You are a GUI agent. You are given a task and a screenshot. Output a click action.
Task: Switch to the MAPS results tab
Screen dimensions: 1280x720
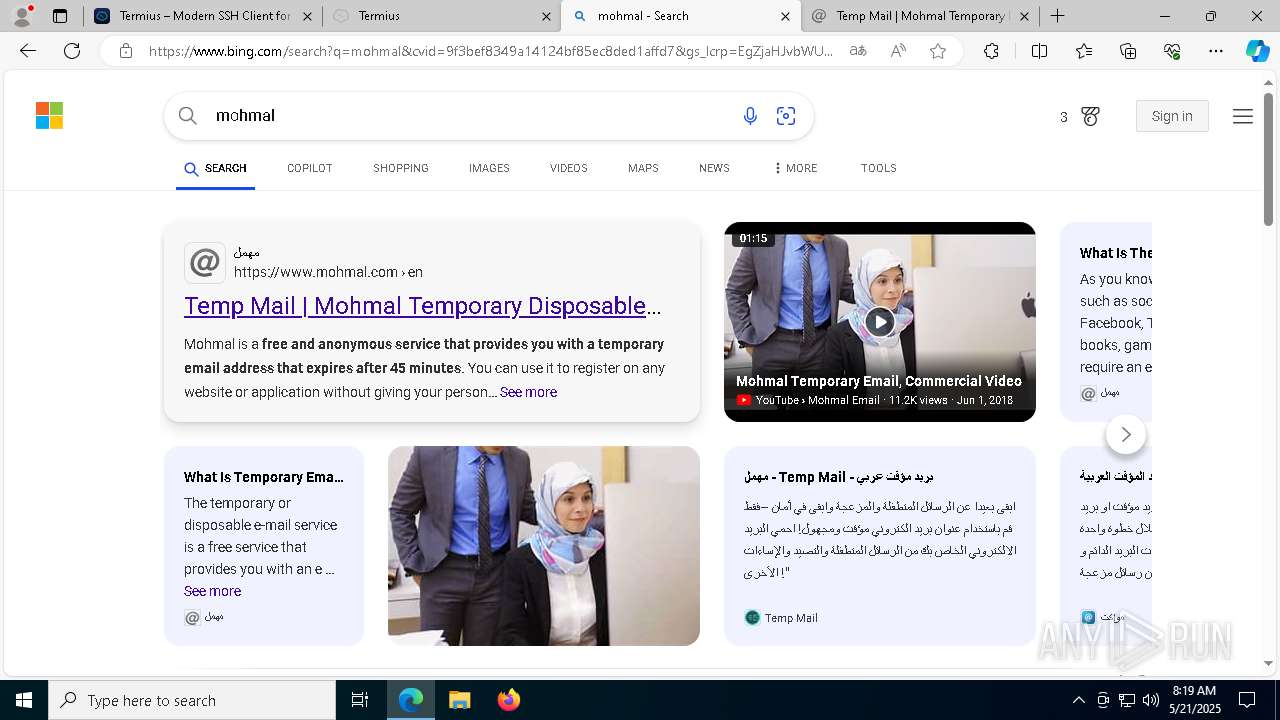(643, 168)
